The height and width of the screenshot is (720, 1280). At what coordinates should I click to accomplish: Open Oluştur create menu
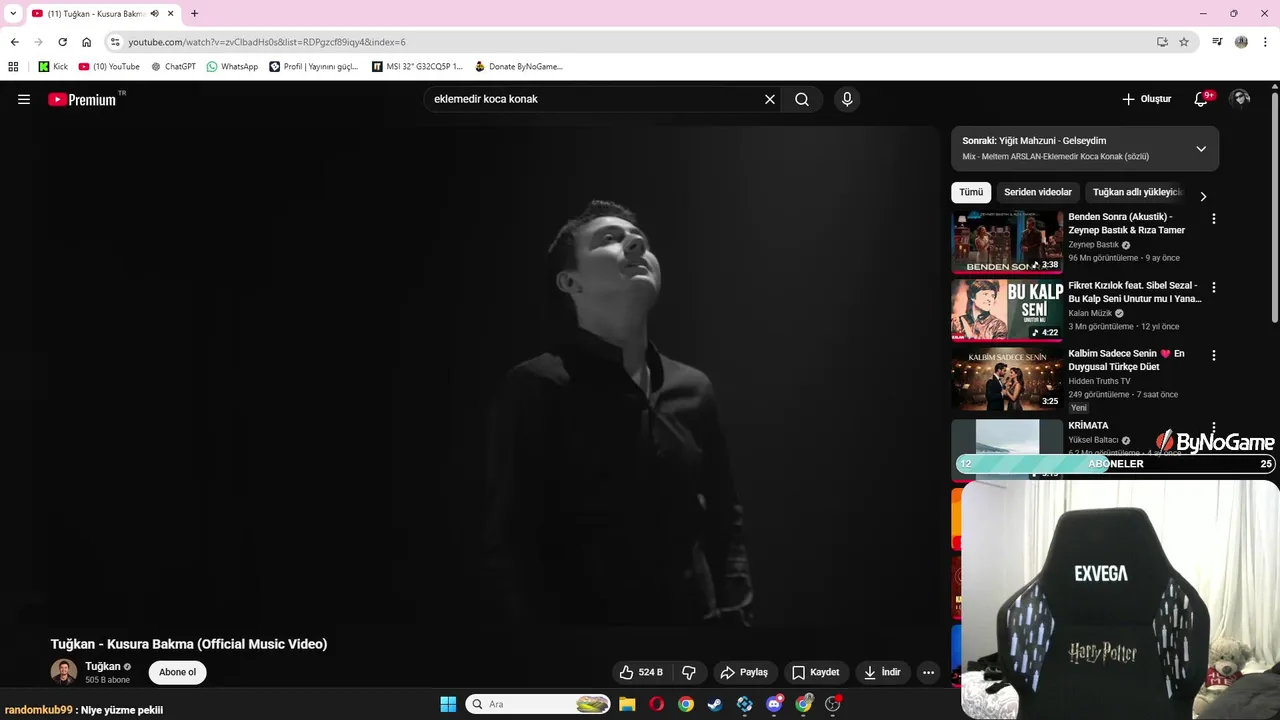tap(1147, 99)
